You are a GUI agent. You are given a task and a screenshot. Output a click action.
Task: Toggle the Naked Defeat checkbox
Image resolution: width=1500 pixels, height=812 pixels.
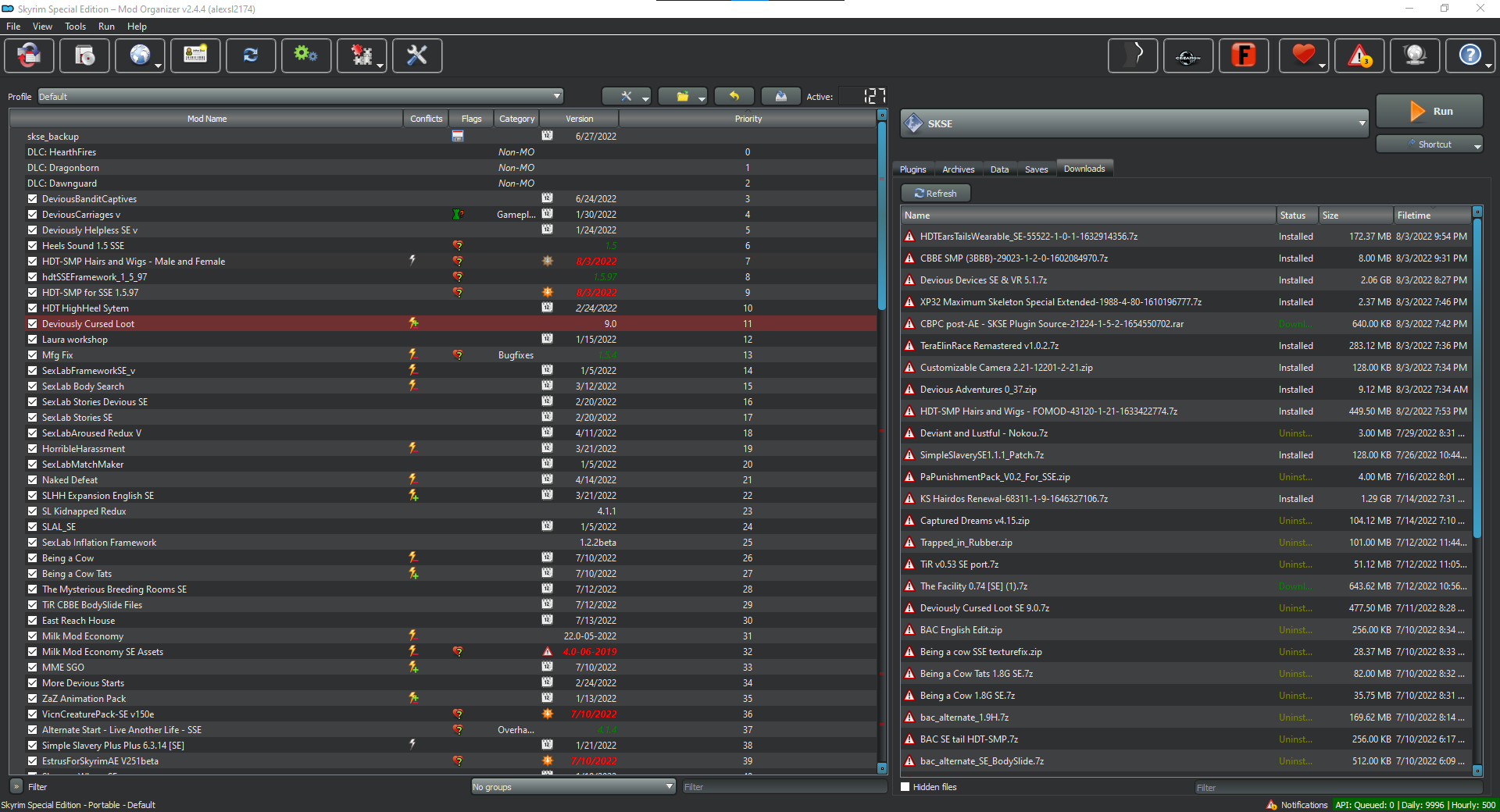(33, 480)
